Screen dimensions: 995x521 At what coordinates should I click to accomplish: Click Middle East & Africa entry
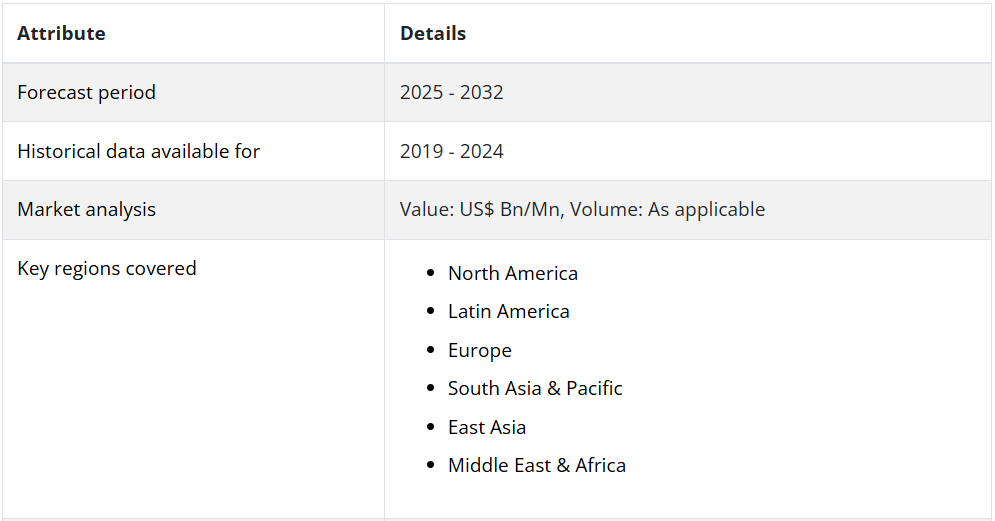click(537, 465)
